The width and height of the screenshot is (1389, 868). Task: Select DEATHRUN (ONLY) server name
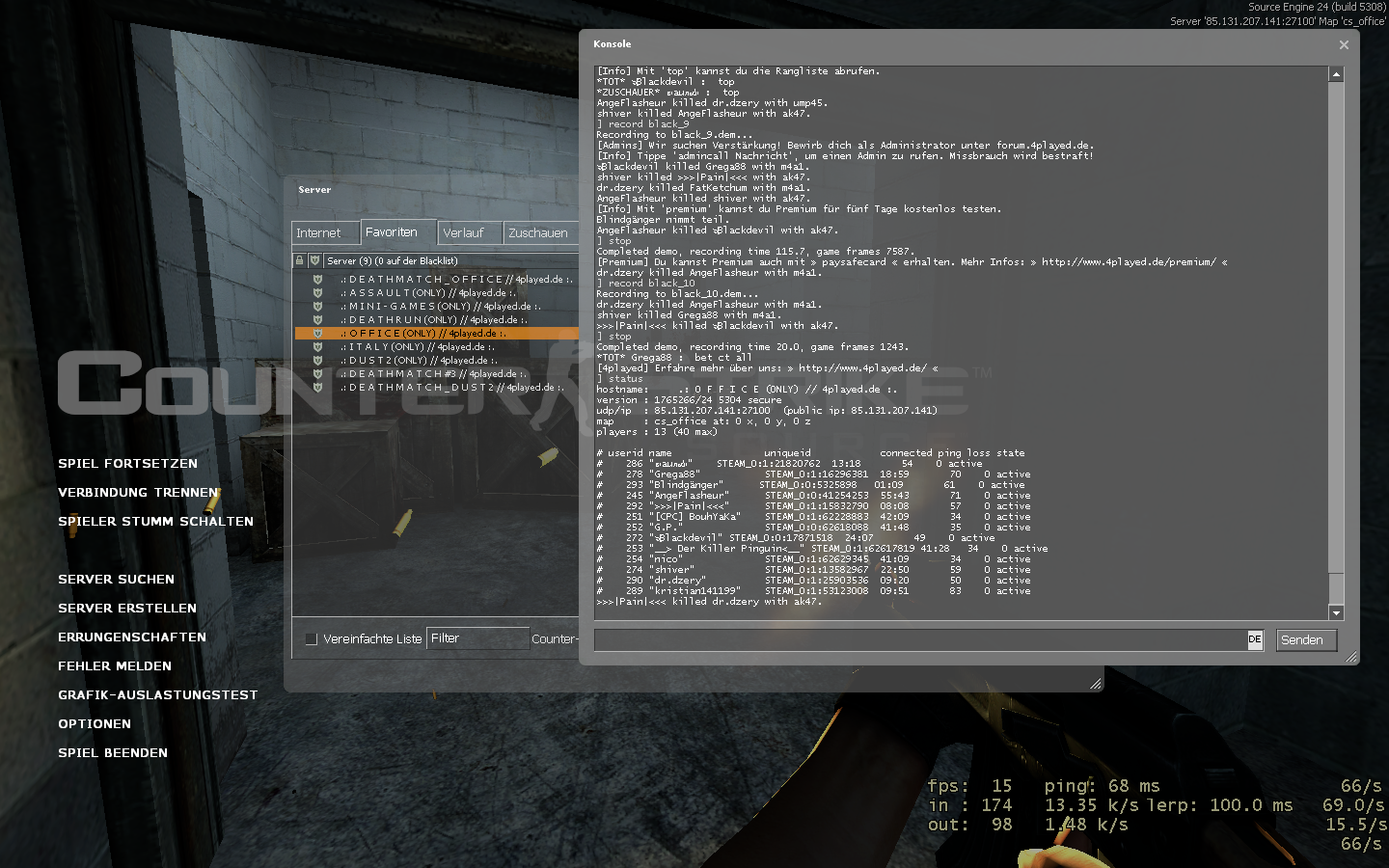(x=434, y=320)
